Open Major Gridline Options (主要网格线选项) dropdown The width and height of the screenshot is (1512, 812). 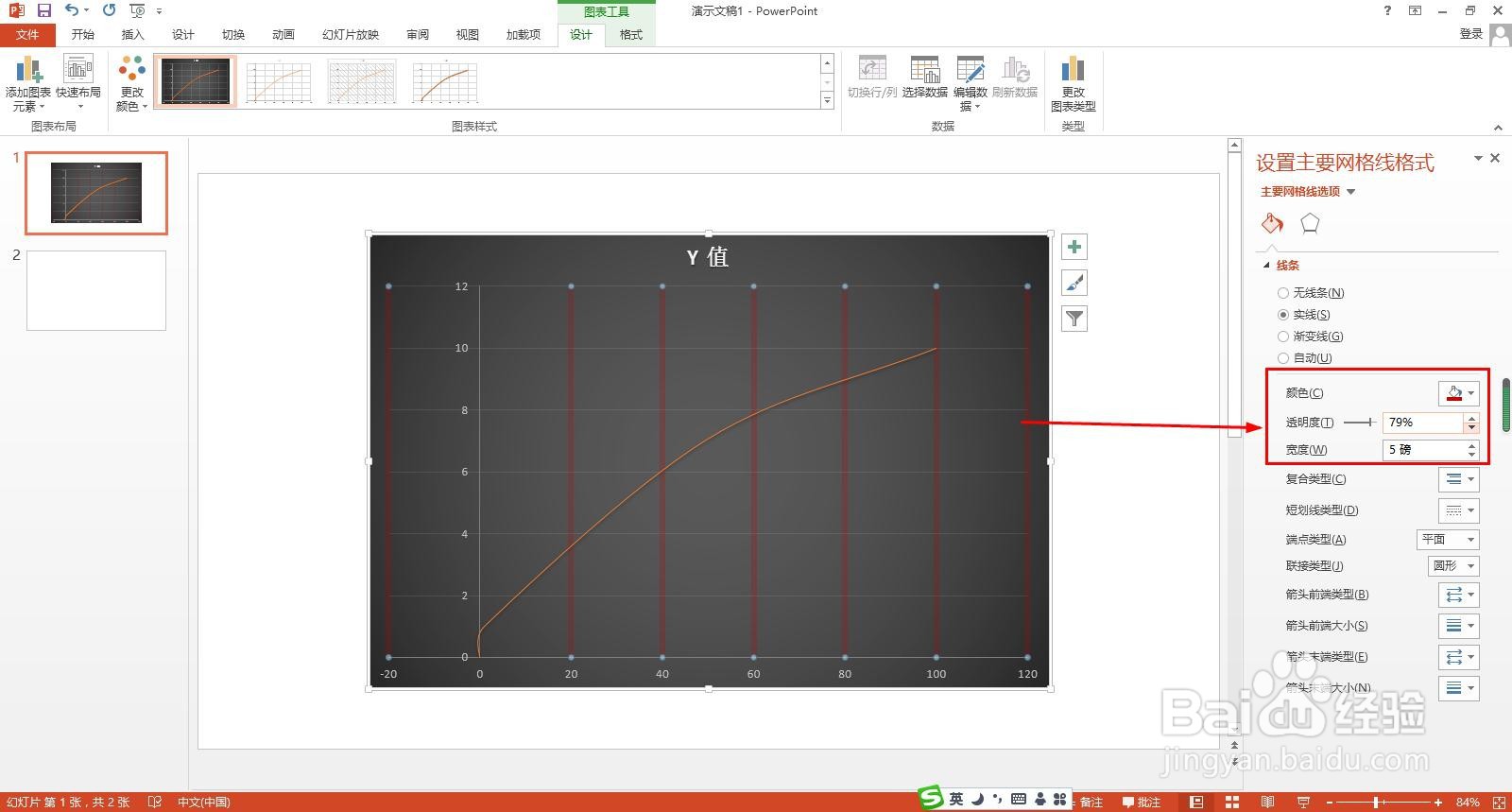[1308, 192]
